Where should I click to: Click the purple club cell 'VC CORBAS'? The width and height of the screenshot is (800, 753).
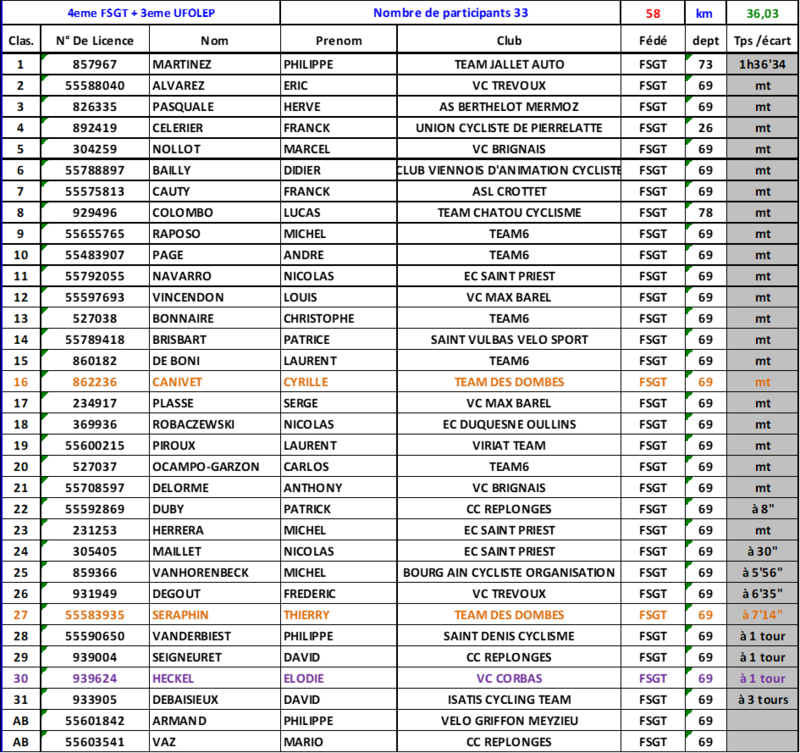pyautogui.click(x=509, y=679)
